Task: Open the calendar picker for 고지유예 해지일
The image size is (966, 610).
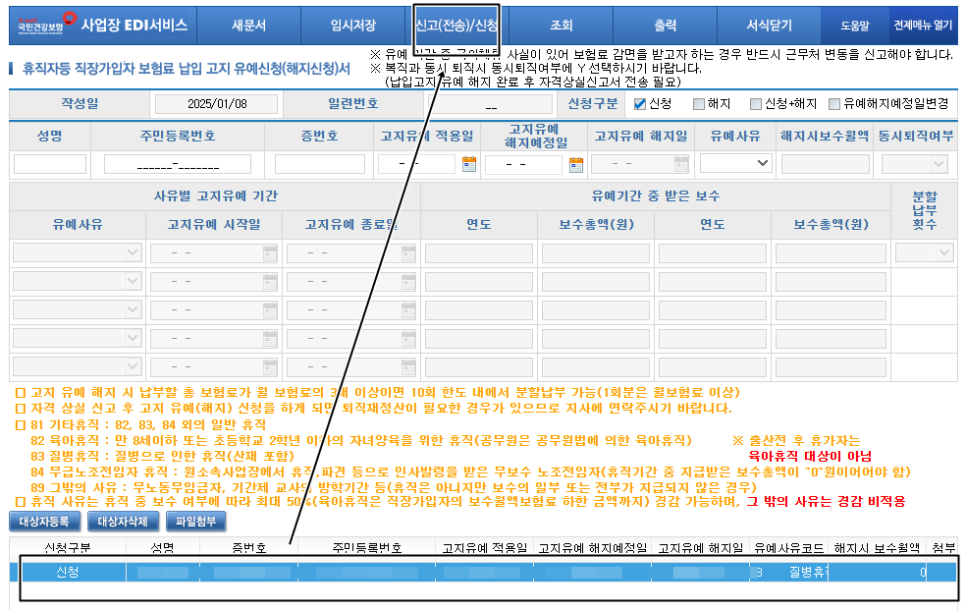Action: click(680, 163)
